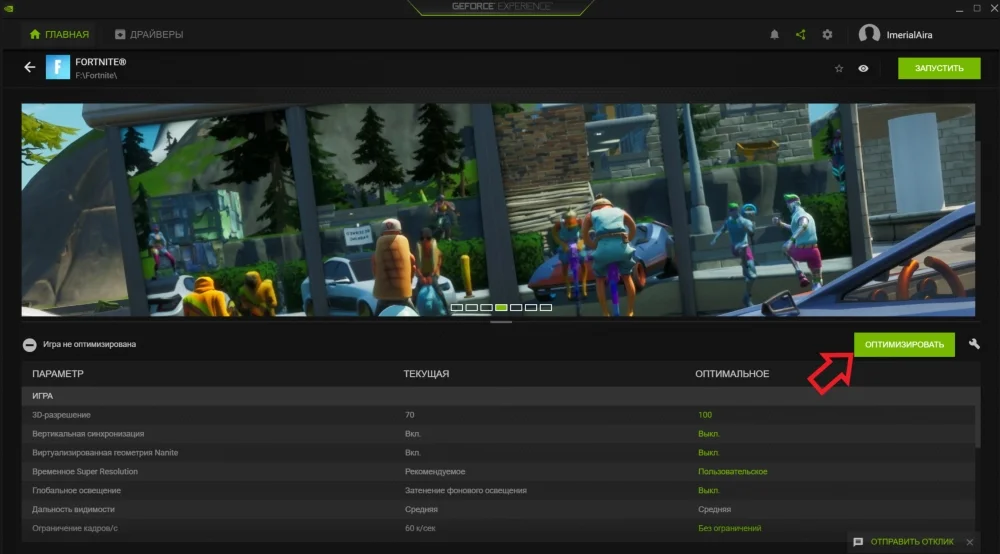This screenshot has width=1000, height=554.
Task: Click the 60 к/сек current value
Action: [x=420, y=528]
